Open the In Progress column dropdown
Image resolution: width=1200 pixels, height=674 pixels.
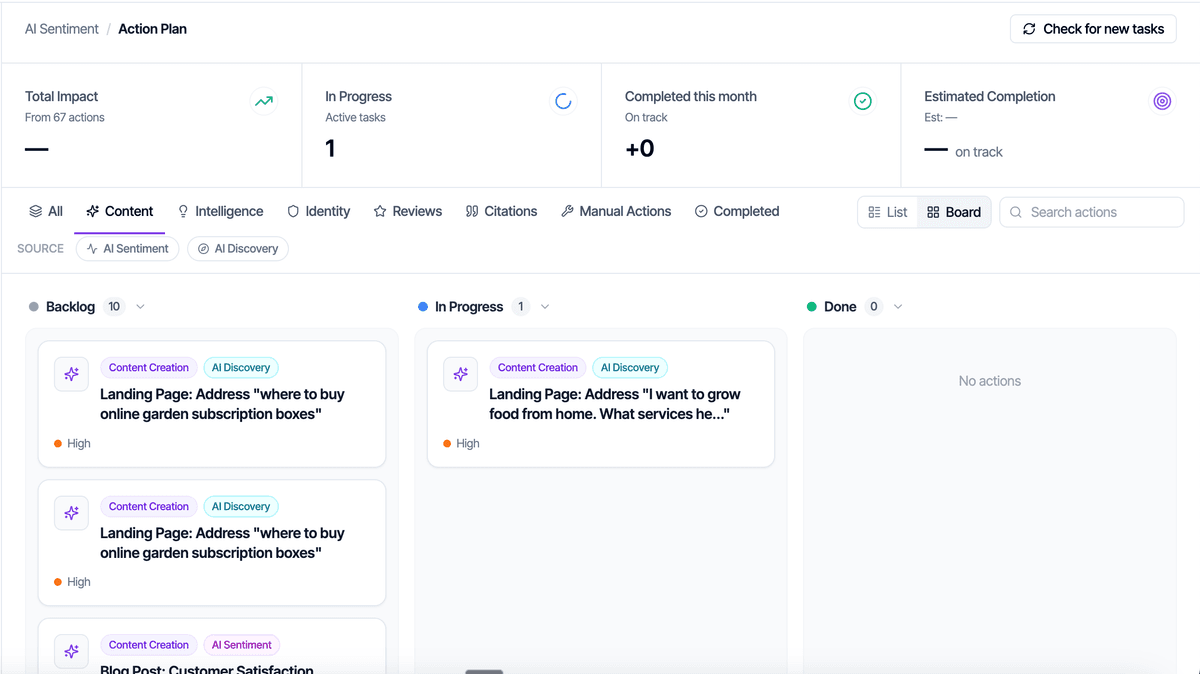[x=544, y=306]
